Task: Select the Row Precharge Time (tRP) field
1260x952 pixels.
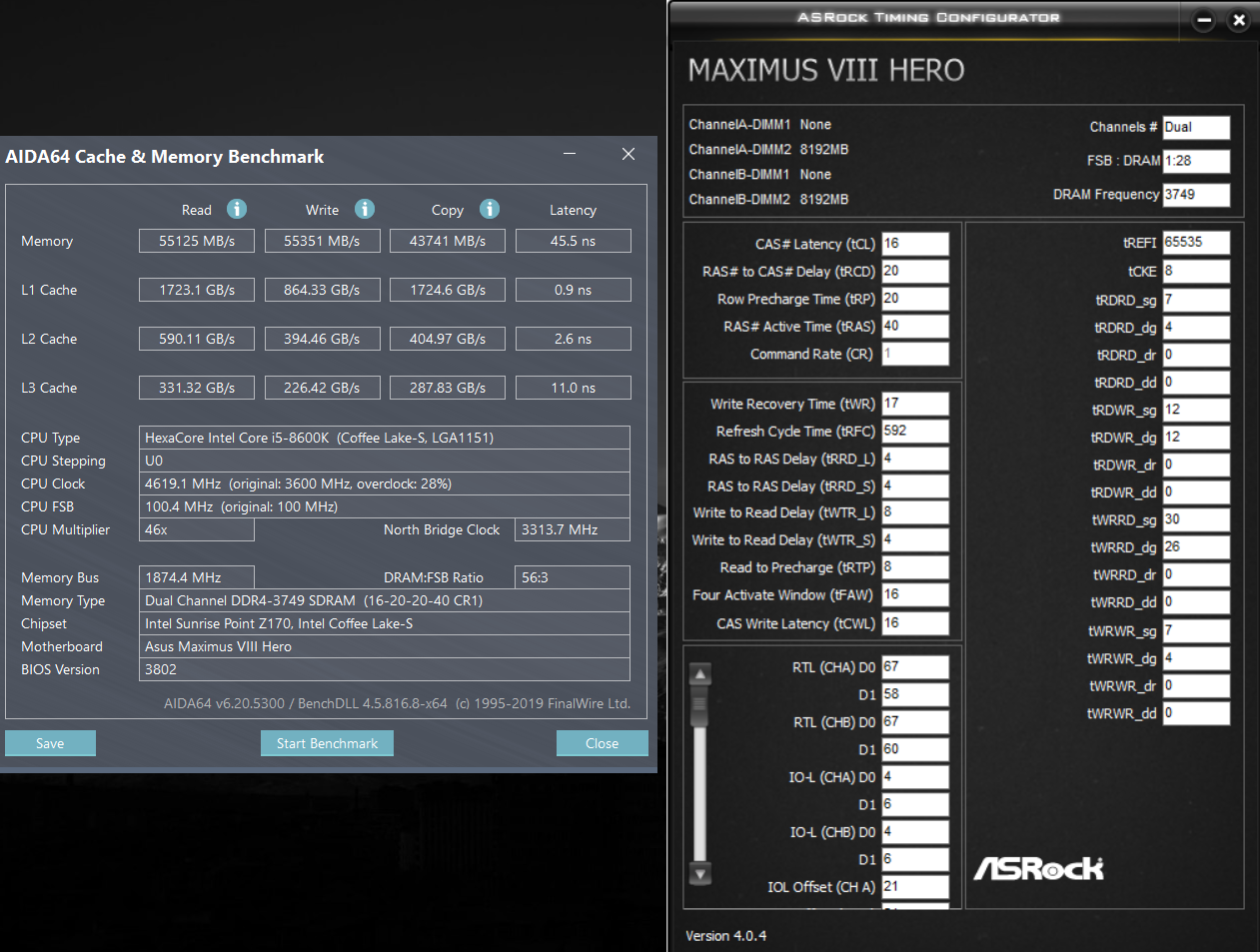Action: coord(915,299)
